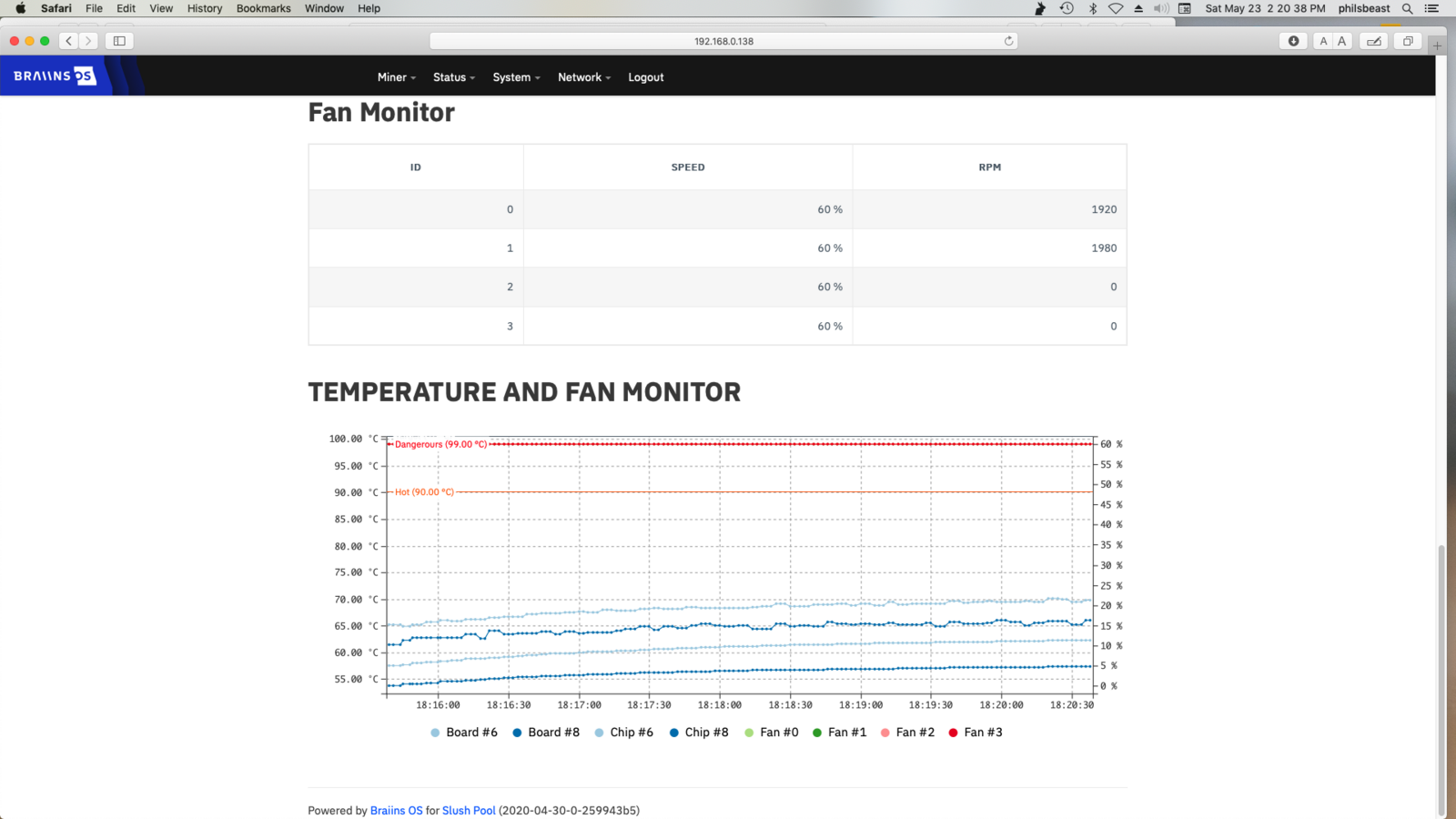
Task: Click the volume menu bar icon
Action: pos(1161,8)
